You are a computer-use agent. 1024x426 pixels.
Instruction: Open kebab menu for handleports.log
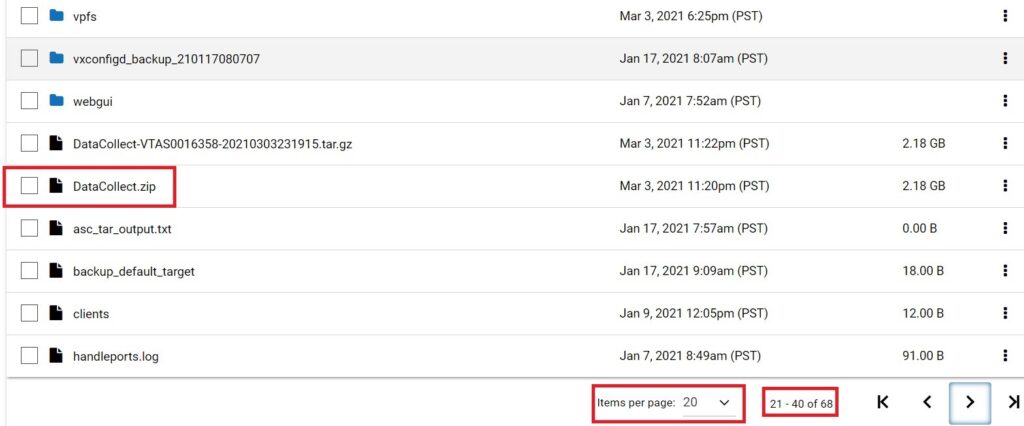pos(1004,356)
